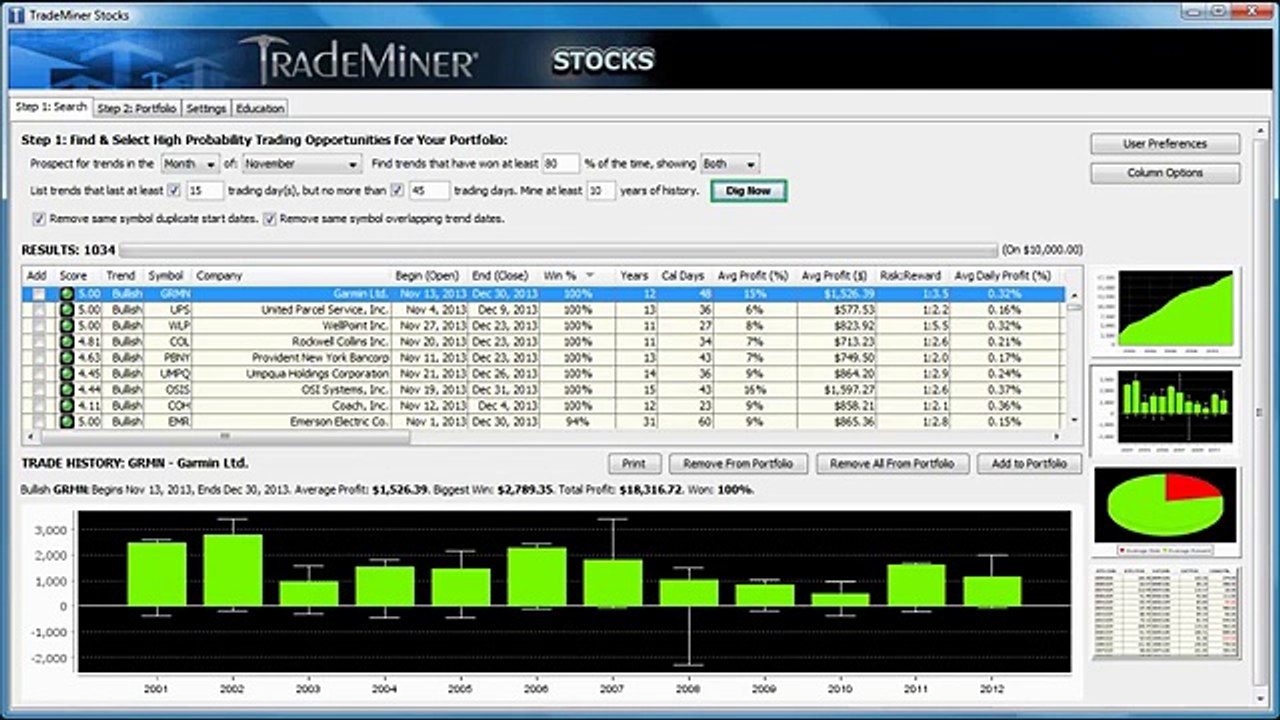Open the Both trend direction dropdown

(730, 163)
